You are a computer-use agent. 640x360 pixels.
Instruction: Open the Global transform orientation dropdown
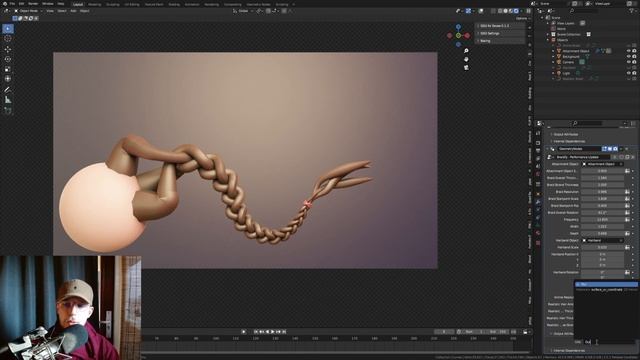[x=242, y=11]
